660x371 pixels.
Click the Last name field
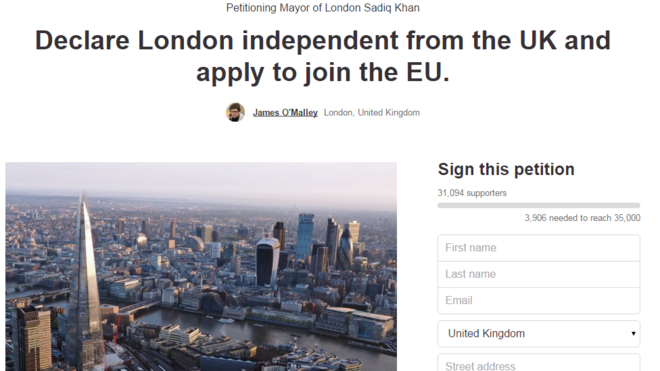click(539, 274)
